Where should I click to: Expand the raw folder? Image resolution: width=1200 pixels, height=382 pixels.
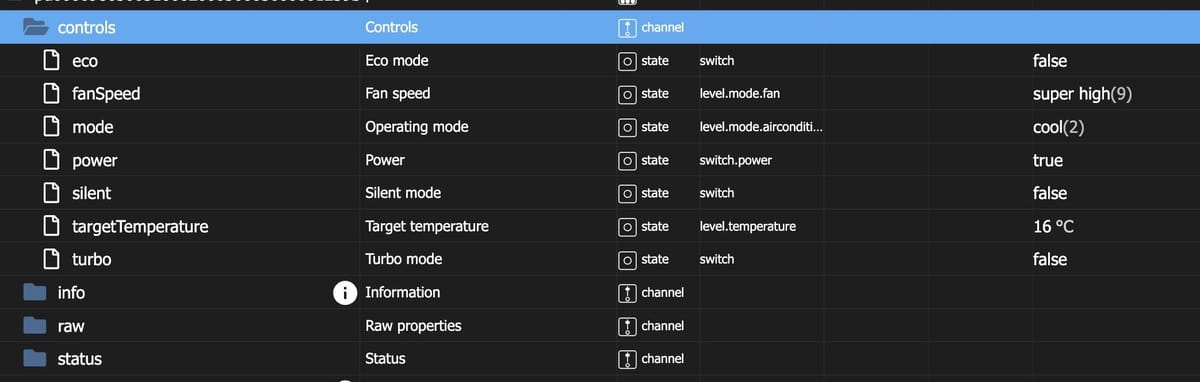pos(35,325)
